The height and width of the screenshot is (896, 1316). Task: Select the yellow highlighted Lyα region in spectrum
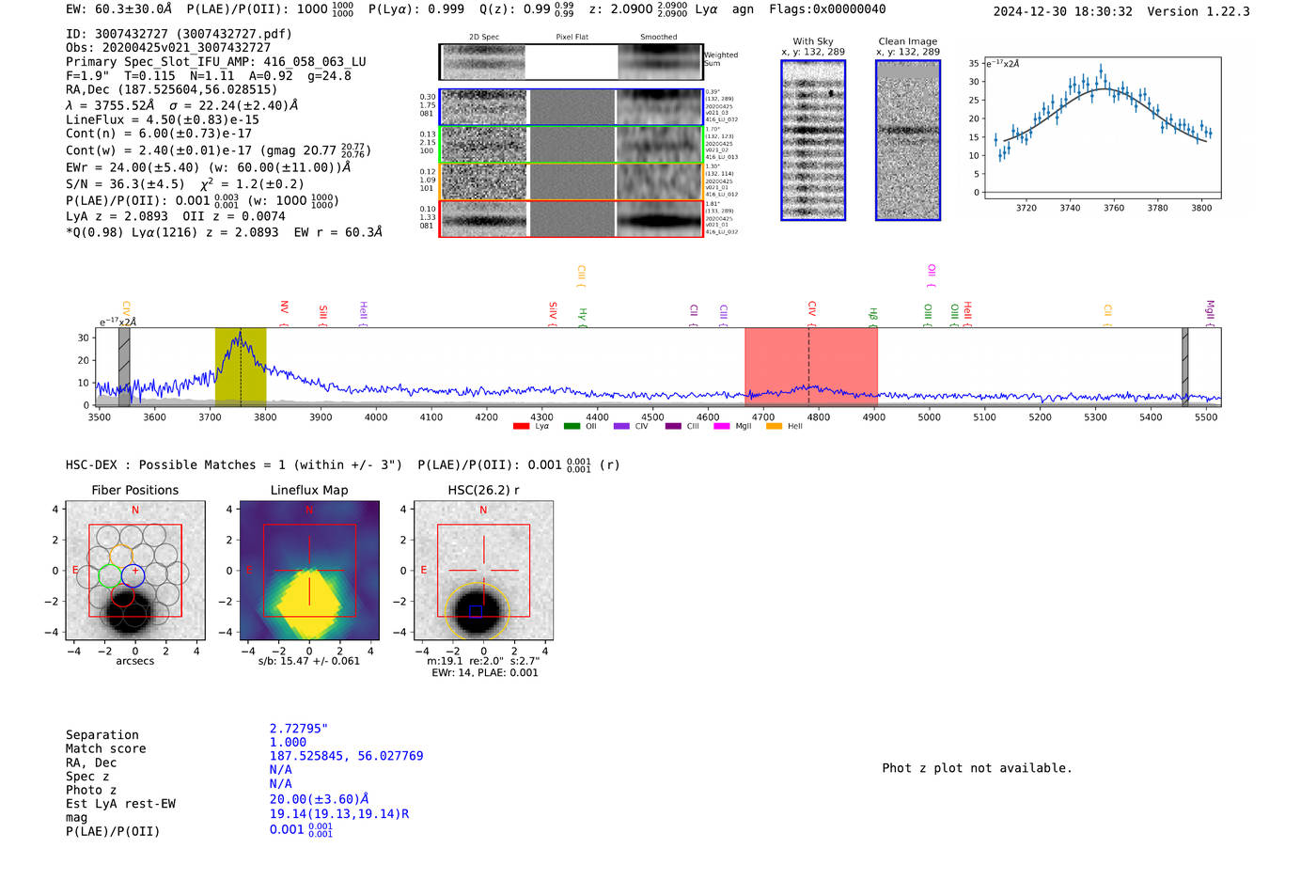tap(241, 367)
